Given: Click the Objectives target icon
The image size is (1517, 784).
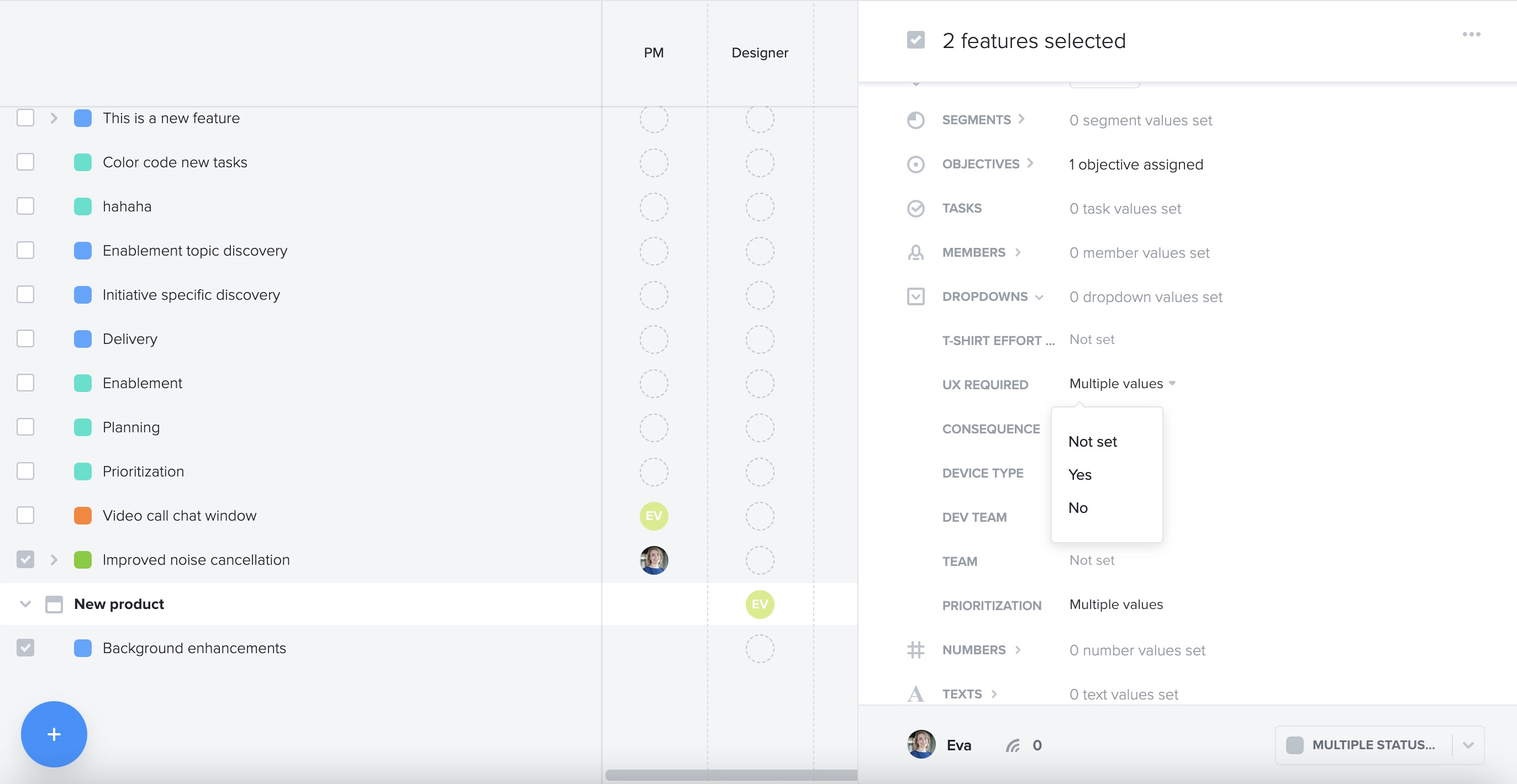Looking at the screenshot, I should click(916, 164).
